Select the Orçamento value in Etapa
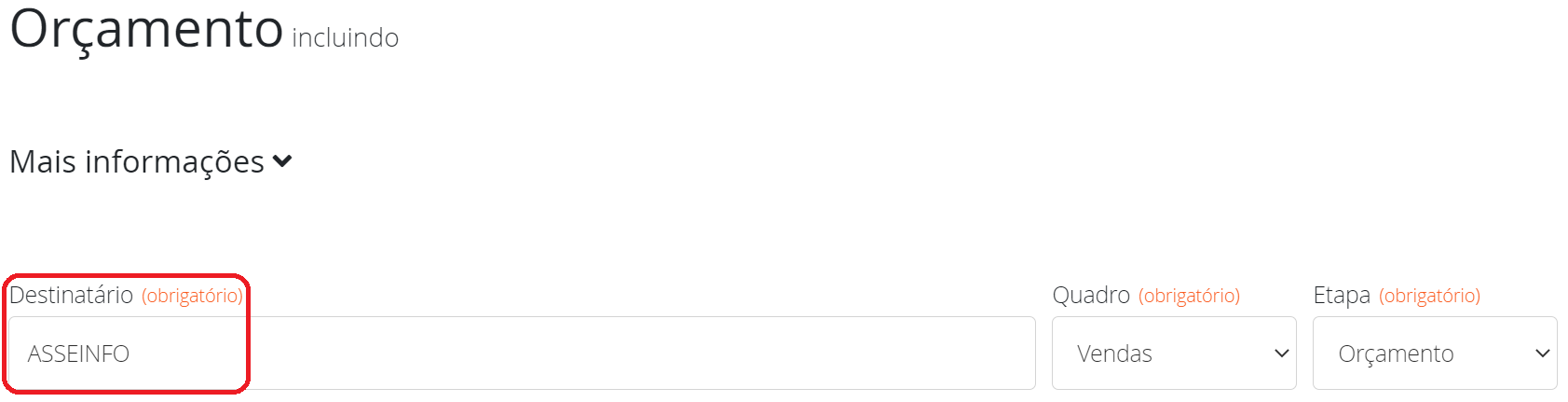The width and height of the screenshot is (1568, 402). pyautogui.click(x=1396, y=354)
